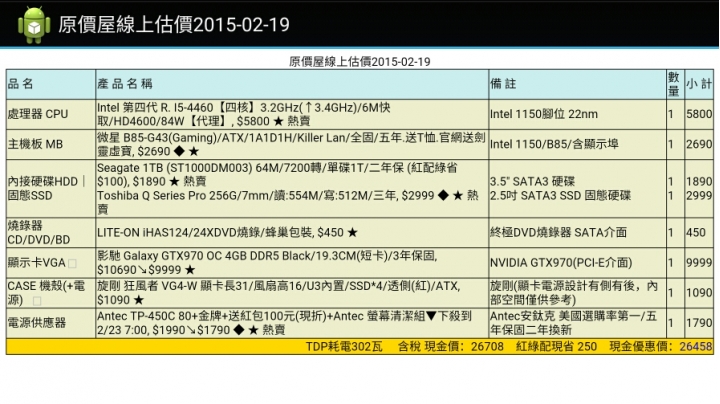Click the HDD subtotal 1890

point(699,181)
